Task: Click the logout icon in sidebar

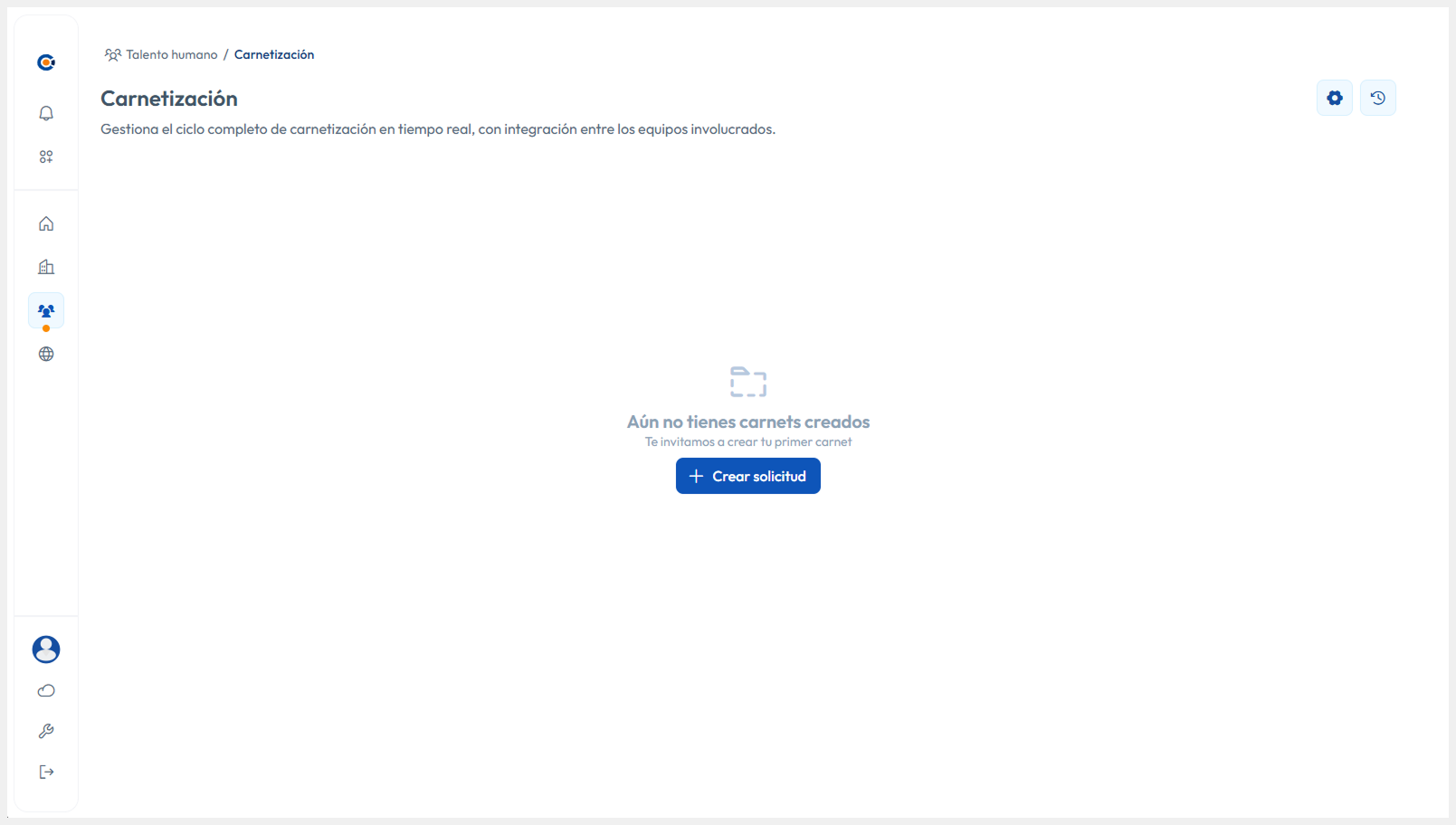Action: [46, 772]
